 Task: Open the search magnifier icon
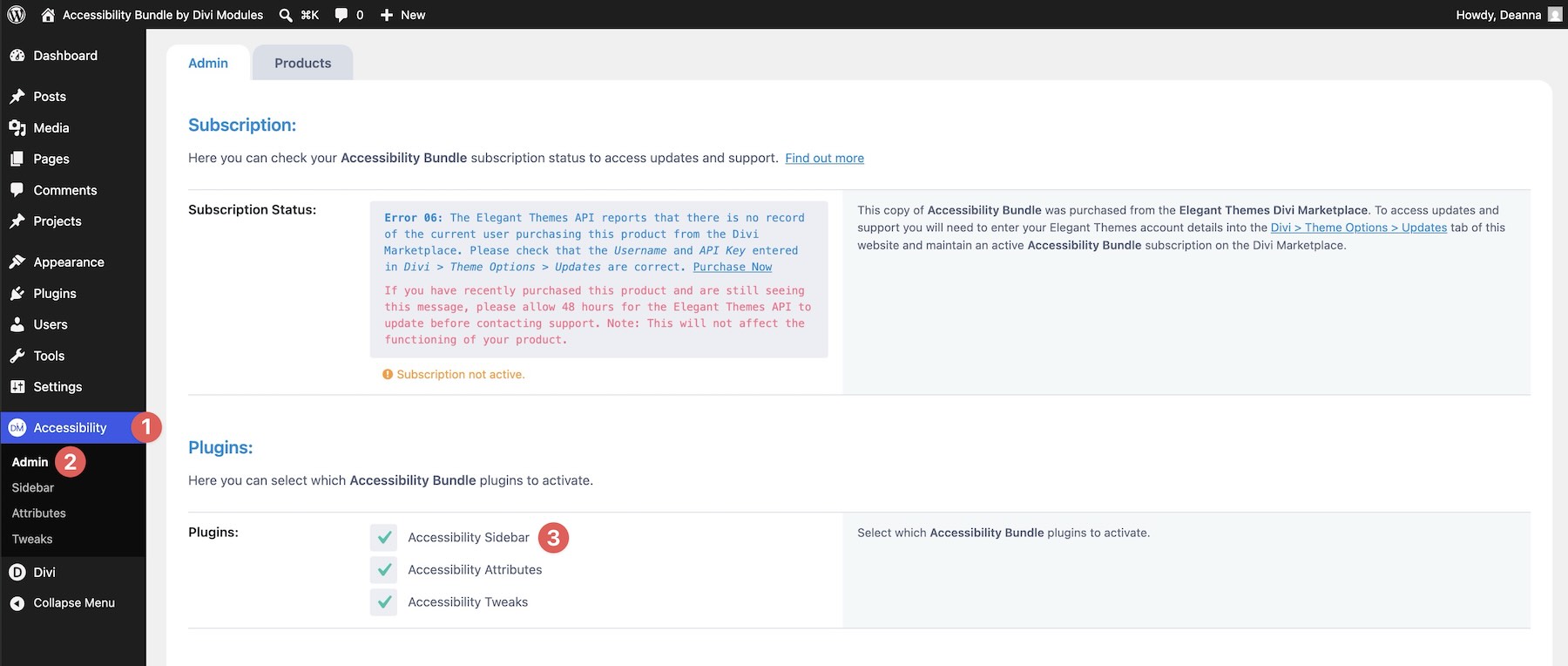tap(285, 15)
